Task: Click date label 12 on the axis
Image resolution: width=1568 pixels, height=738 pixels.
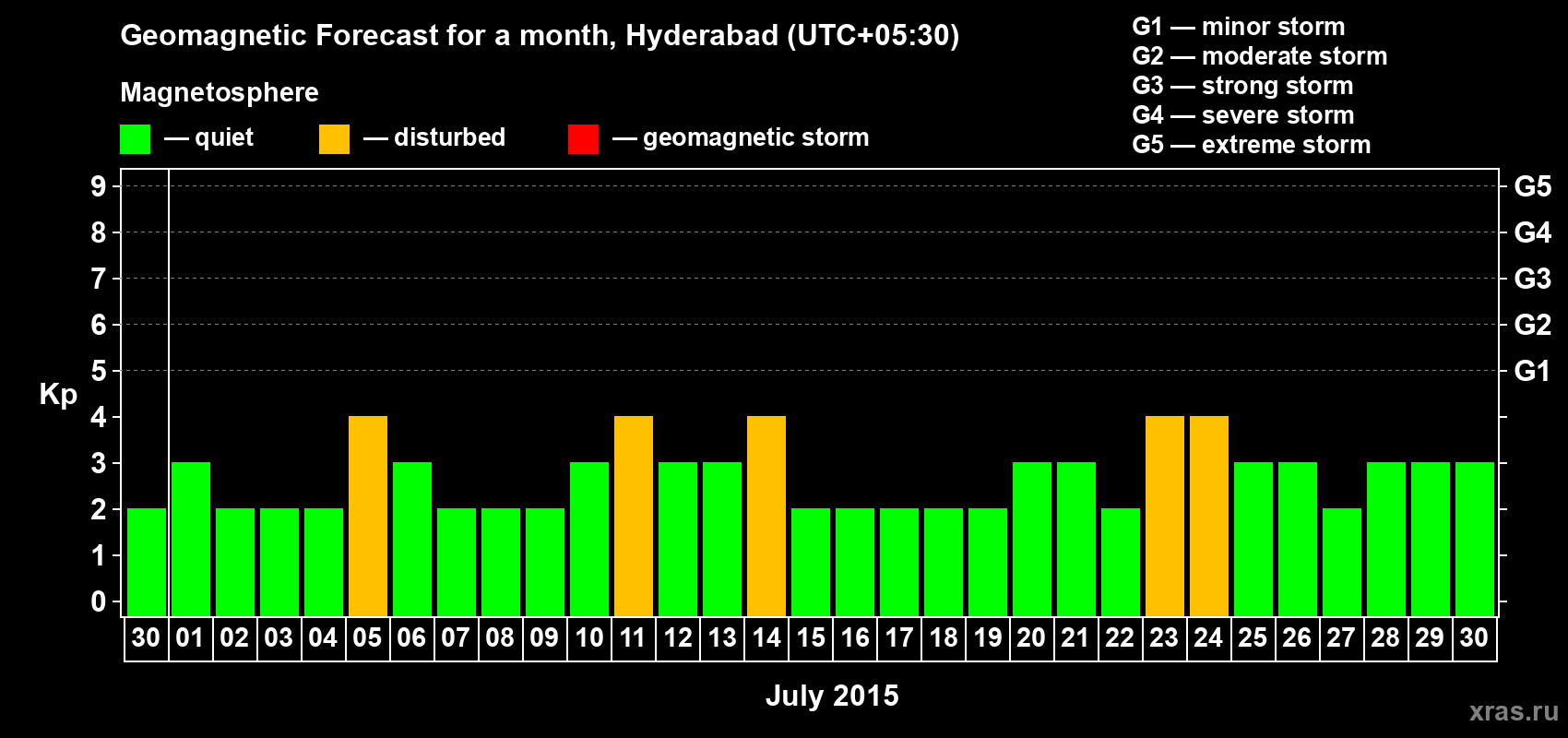Action: (x=678, y=638)
